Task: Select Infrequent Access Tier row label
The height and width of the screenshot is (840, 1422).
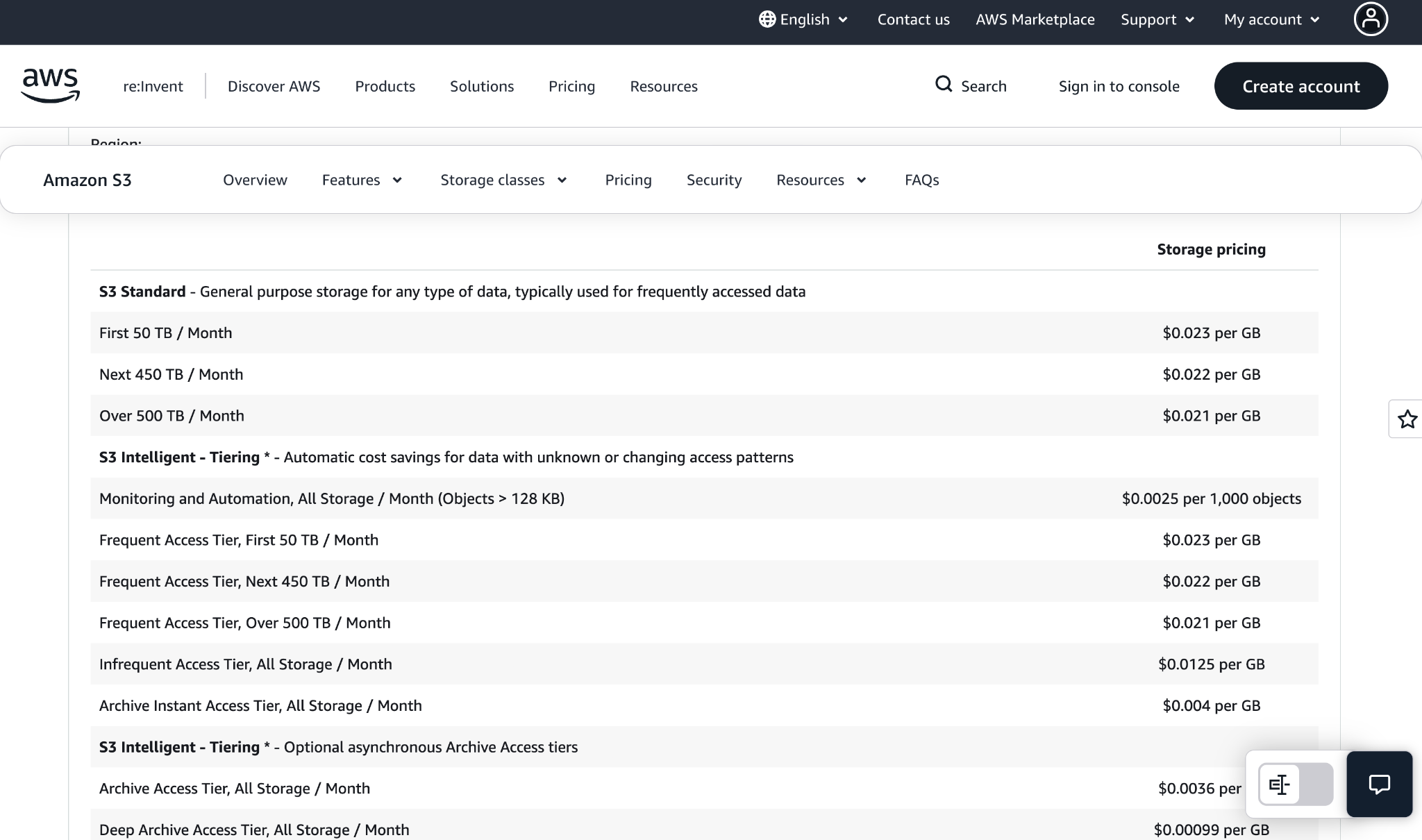Action: (246, 664)
